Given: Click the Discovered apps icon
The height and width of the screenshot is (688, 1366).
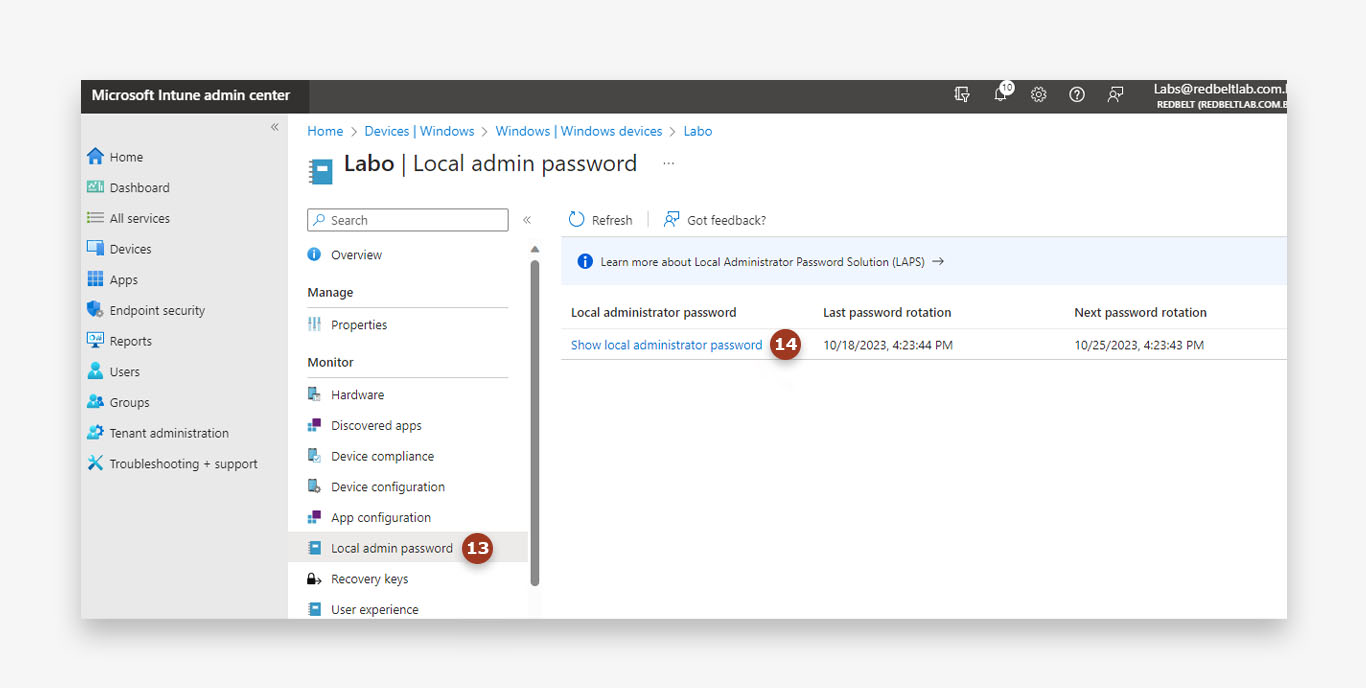Looking at the screenshot, I should [314, 425].
